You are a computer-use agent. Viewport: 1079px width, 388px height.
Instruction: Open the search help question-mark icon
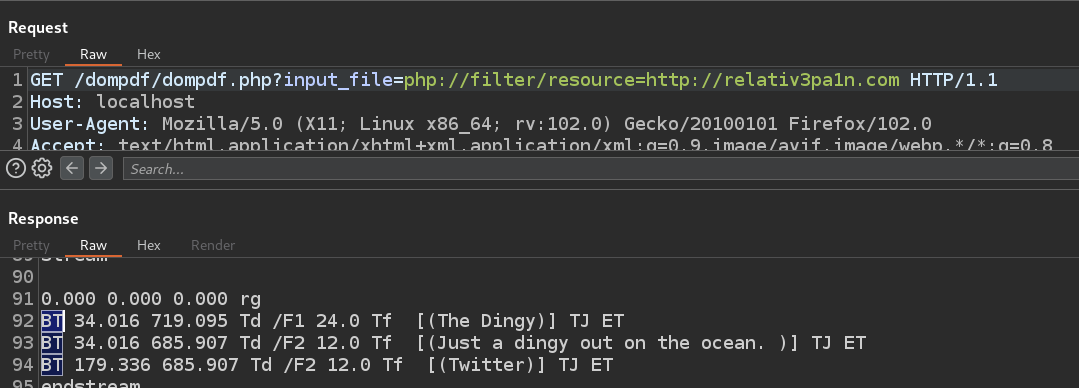[x=16, y=169]
